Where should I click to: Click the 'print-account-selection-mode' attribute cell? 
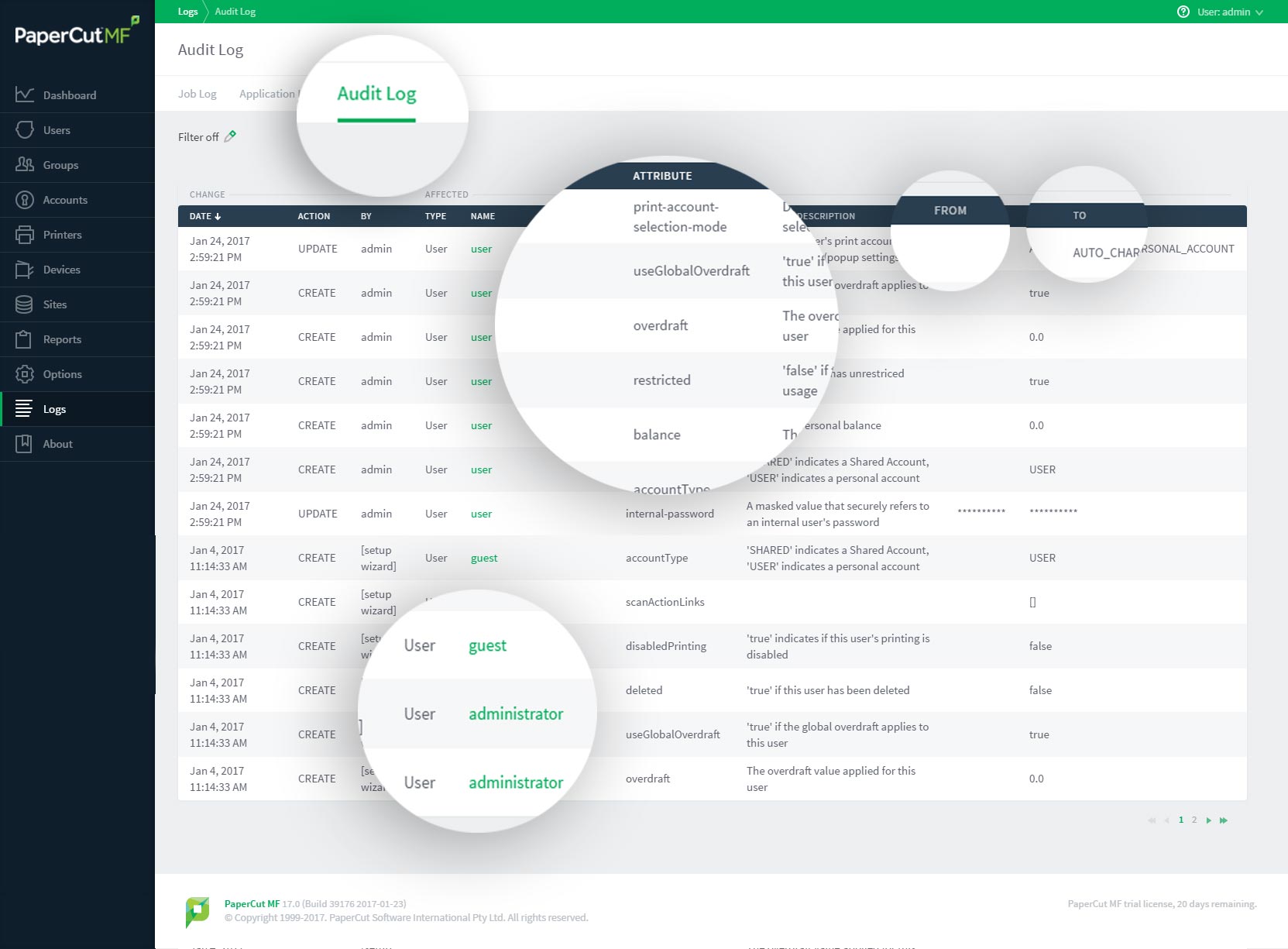(680, 217)
